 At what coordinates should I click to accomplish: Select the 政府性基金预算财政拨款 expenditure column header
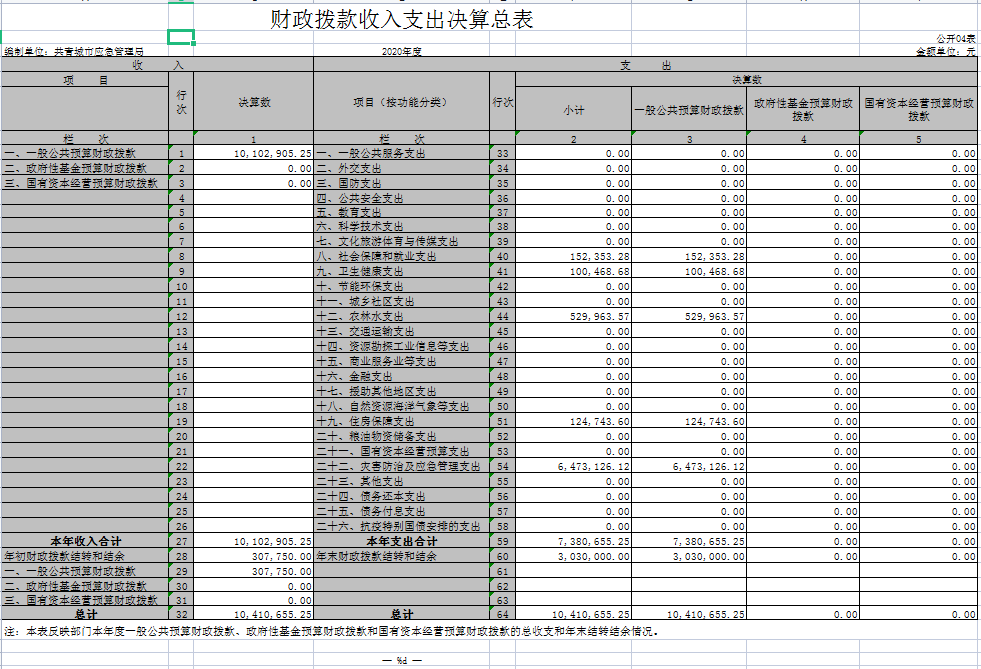(802, 109)
